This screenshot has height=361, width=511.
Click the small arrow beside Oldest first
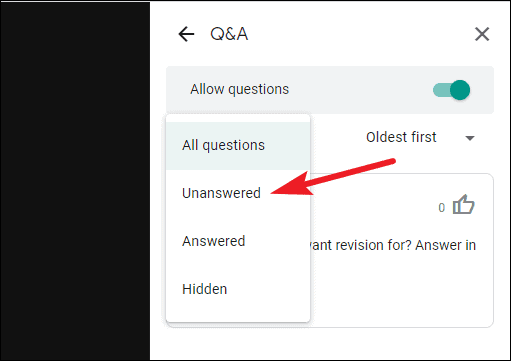point(470,138)
